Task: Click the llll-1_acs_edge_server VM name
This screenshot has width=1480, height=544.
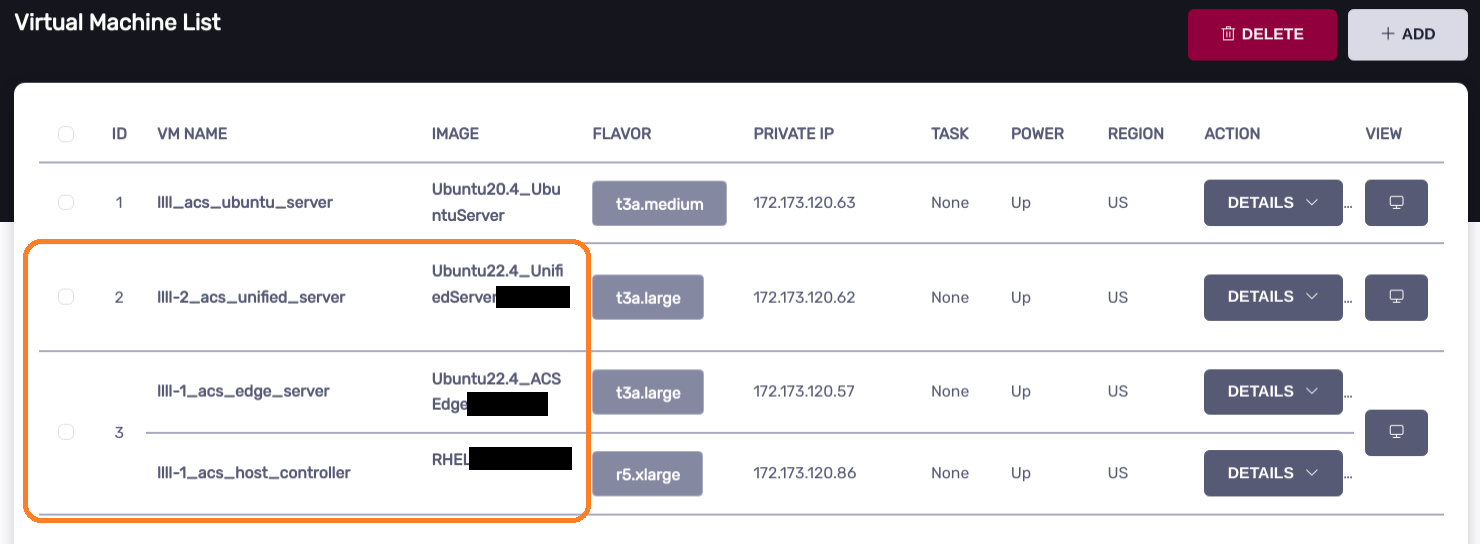Action: [243, 391]
